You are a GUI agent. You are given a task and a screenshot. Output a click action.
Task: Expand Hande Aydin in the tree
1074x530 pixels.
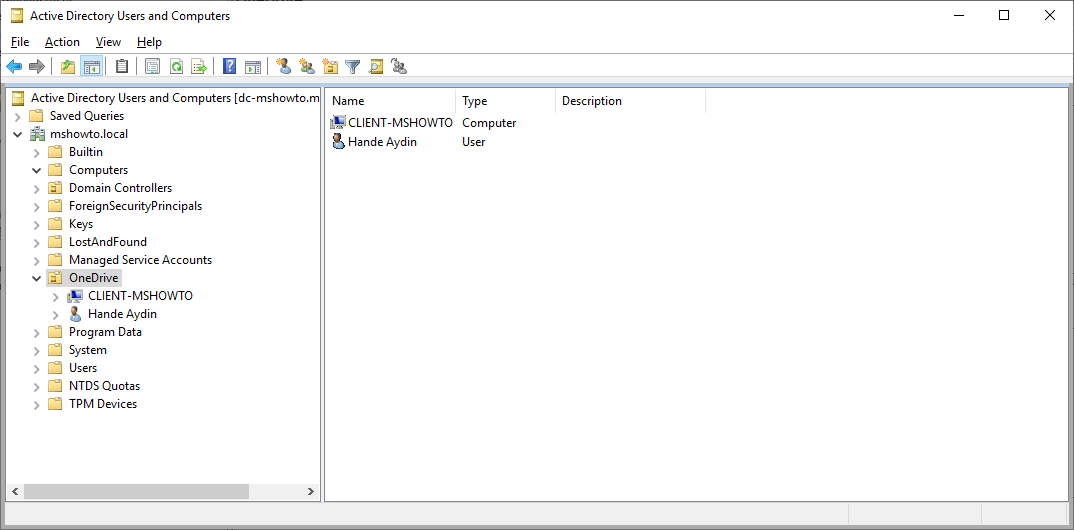click(x=56, y=314)
